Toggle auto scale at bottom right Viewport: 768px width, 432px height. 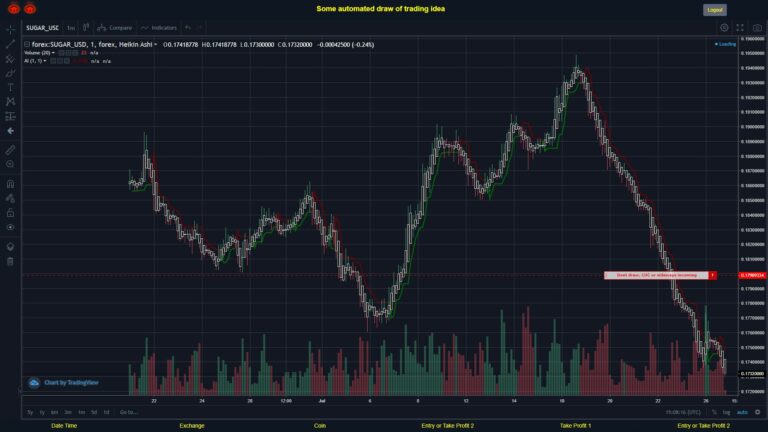(743, 412)
